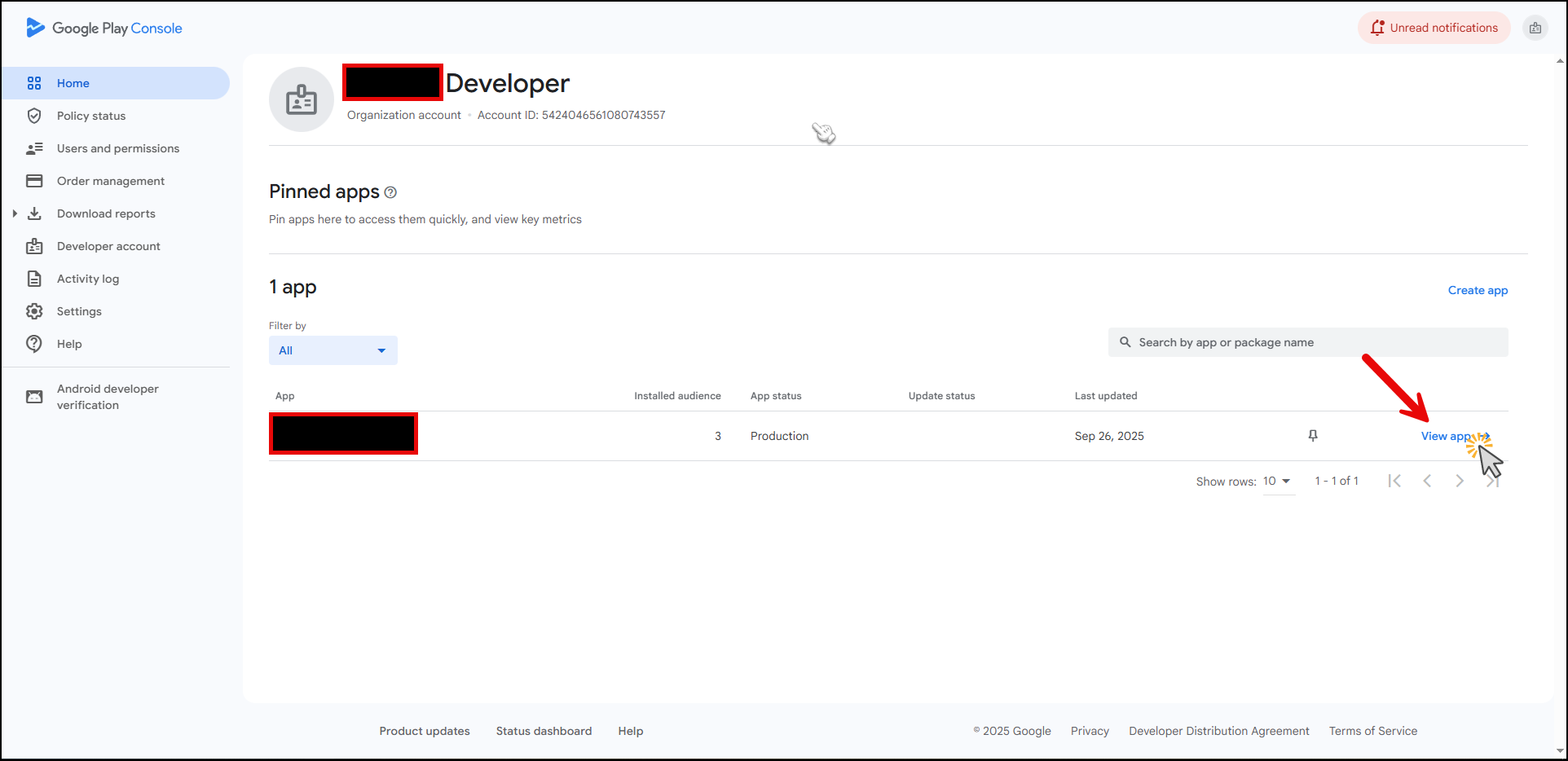Open the Show rows dropdown
Image resolution: width=1568 pixels, height=761 pixels.
1278,482
